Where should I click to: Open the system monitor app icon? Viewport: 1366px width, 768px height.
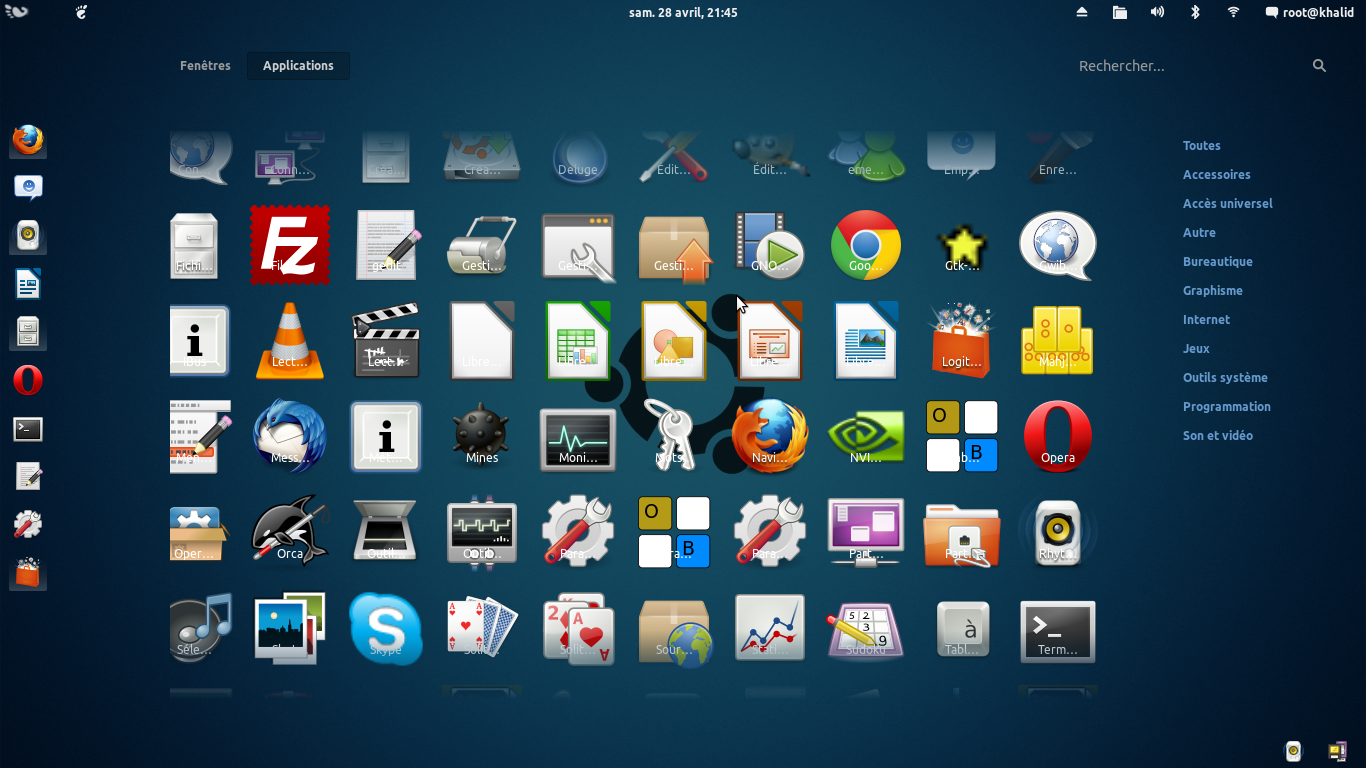(578, 439)
